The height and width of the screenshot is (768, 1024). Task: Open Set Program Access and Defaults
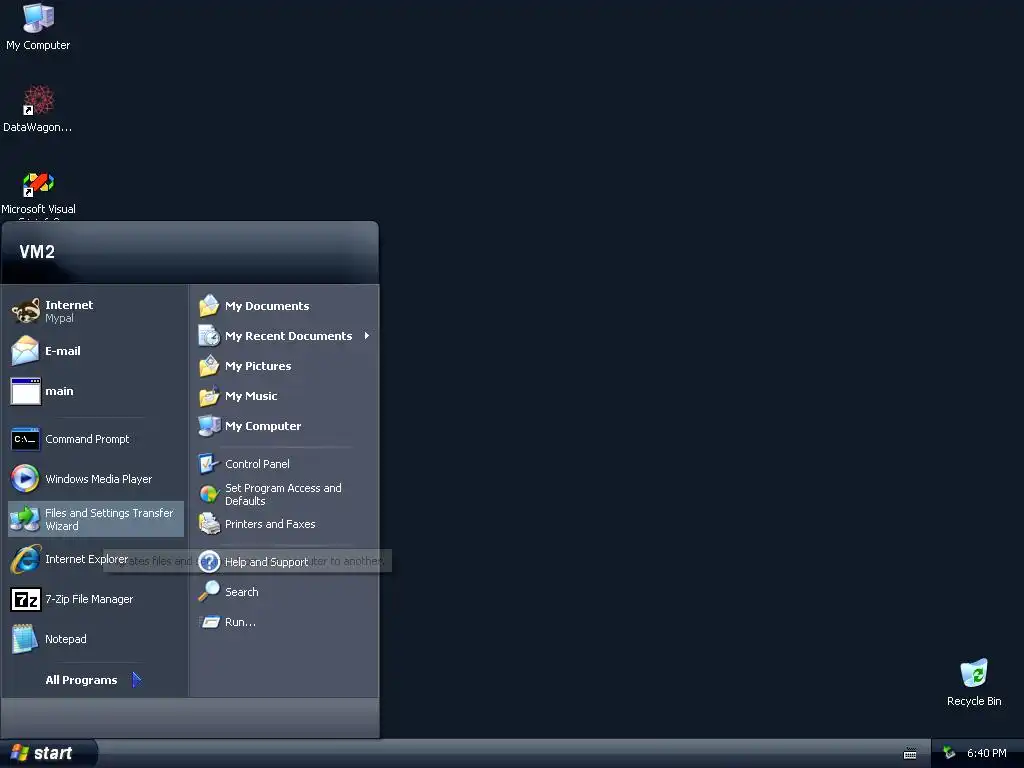point(285,494)
